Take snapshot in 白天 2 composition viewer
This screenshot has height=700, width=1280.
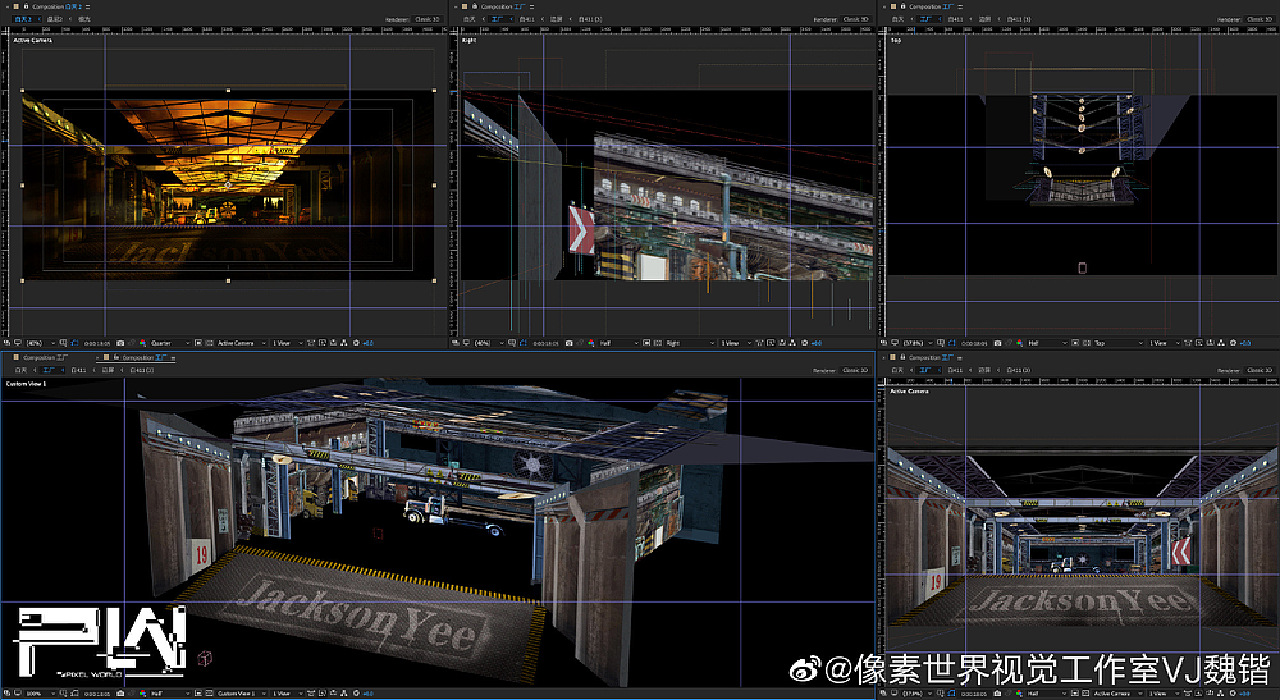pos(120,343)
